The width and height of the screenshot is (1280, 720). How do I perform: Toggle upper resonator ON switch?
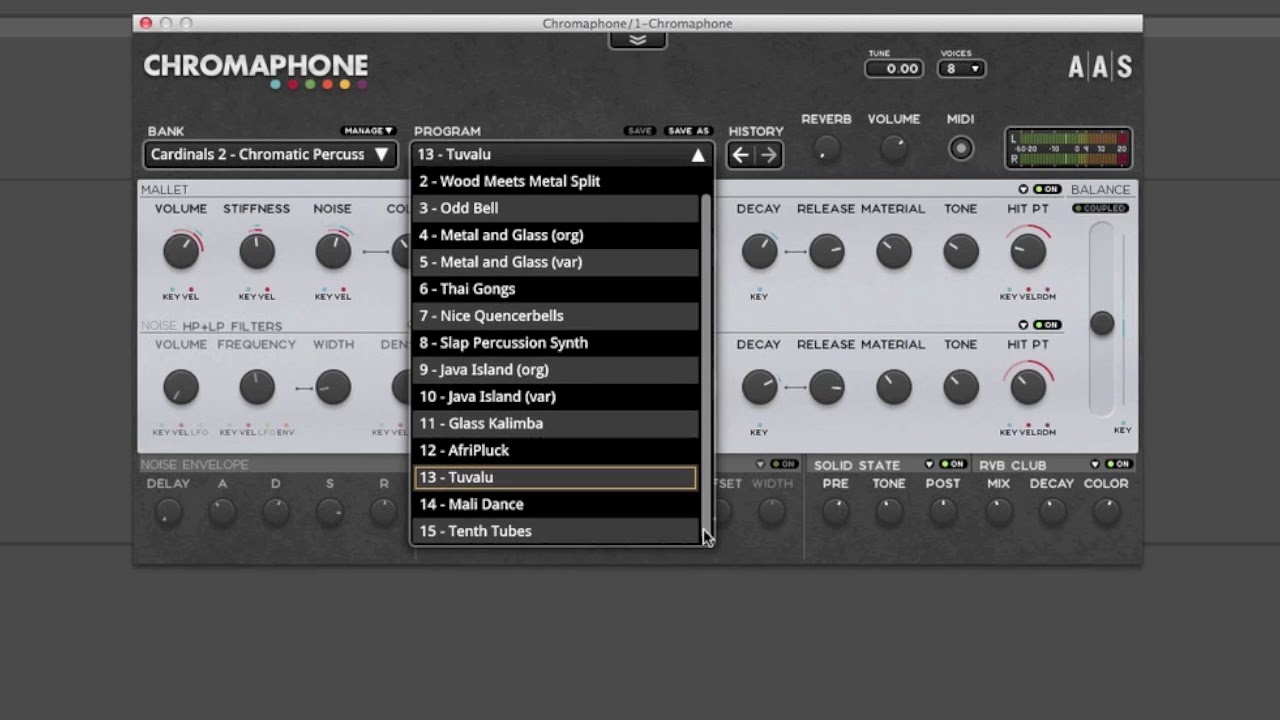[x=1047, y=189]
